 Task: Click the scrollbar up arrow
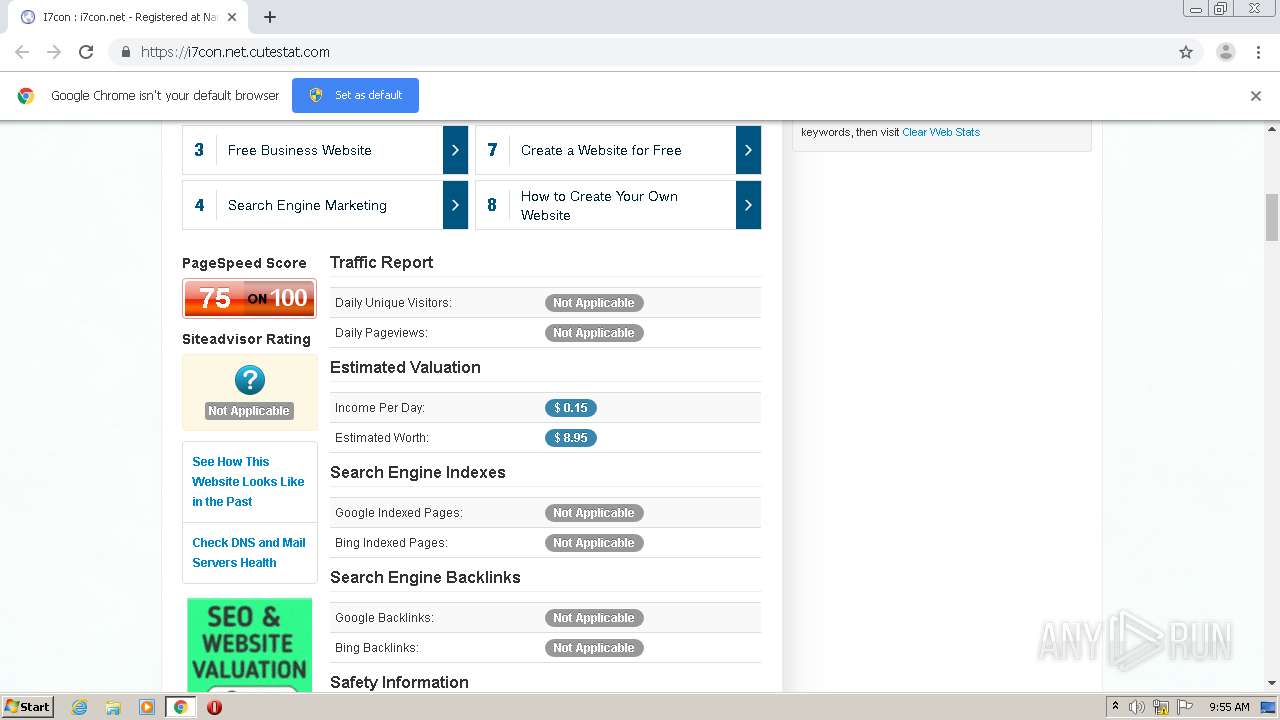coord(1272,127)
